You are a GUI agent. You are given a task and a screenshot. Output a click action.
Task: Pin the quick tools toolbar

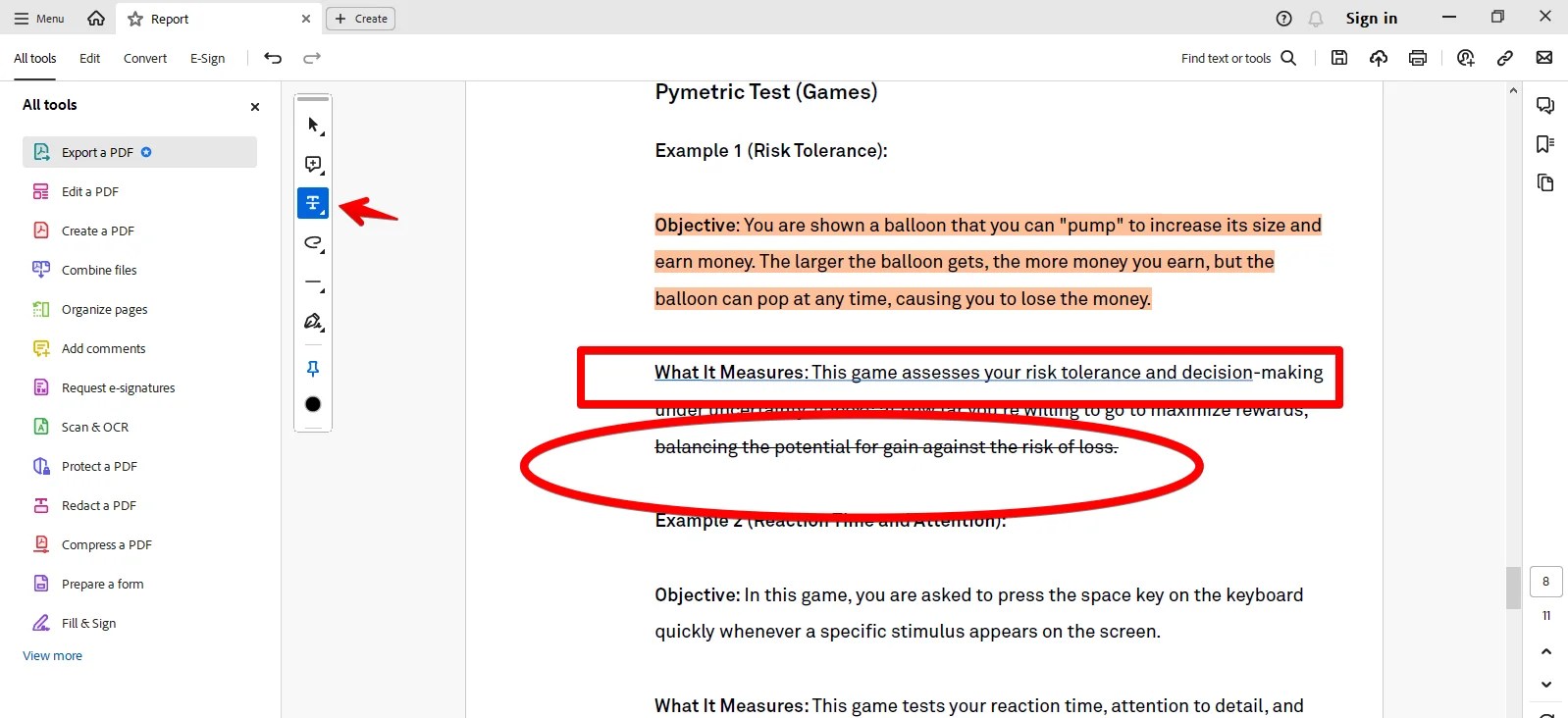313,369
